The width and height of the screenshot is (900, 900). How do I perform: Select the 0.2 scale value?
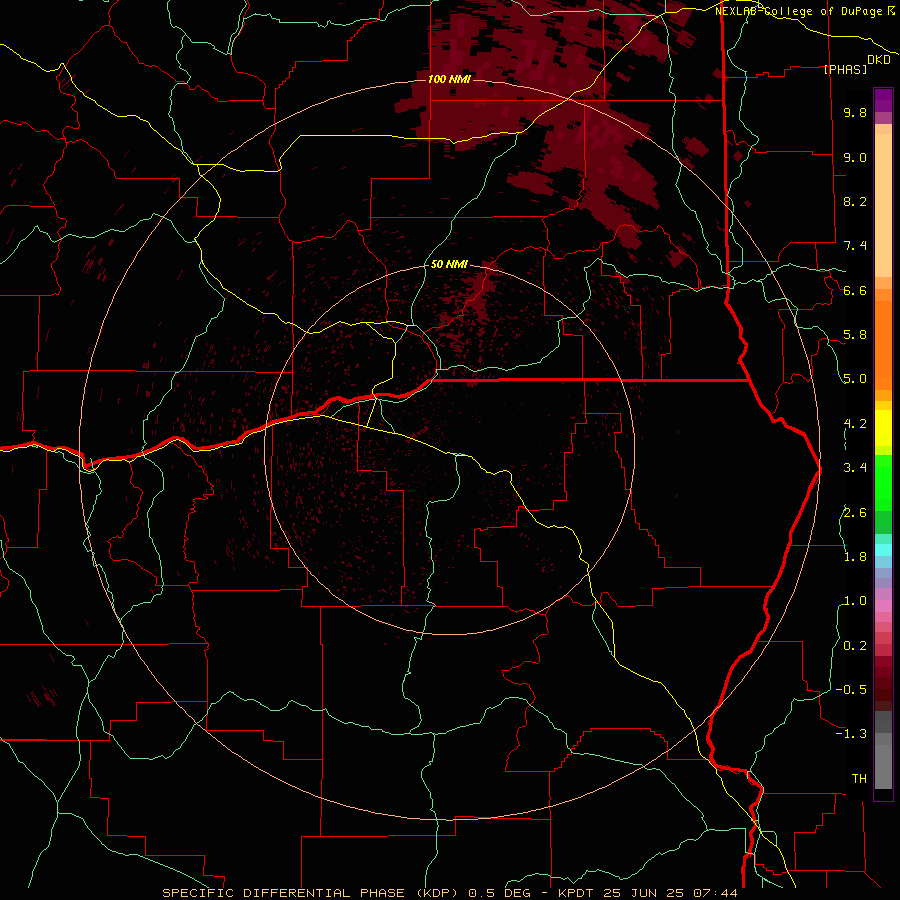coord(855,646)
